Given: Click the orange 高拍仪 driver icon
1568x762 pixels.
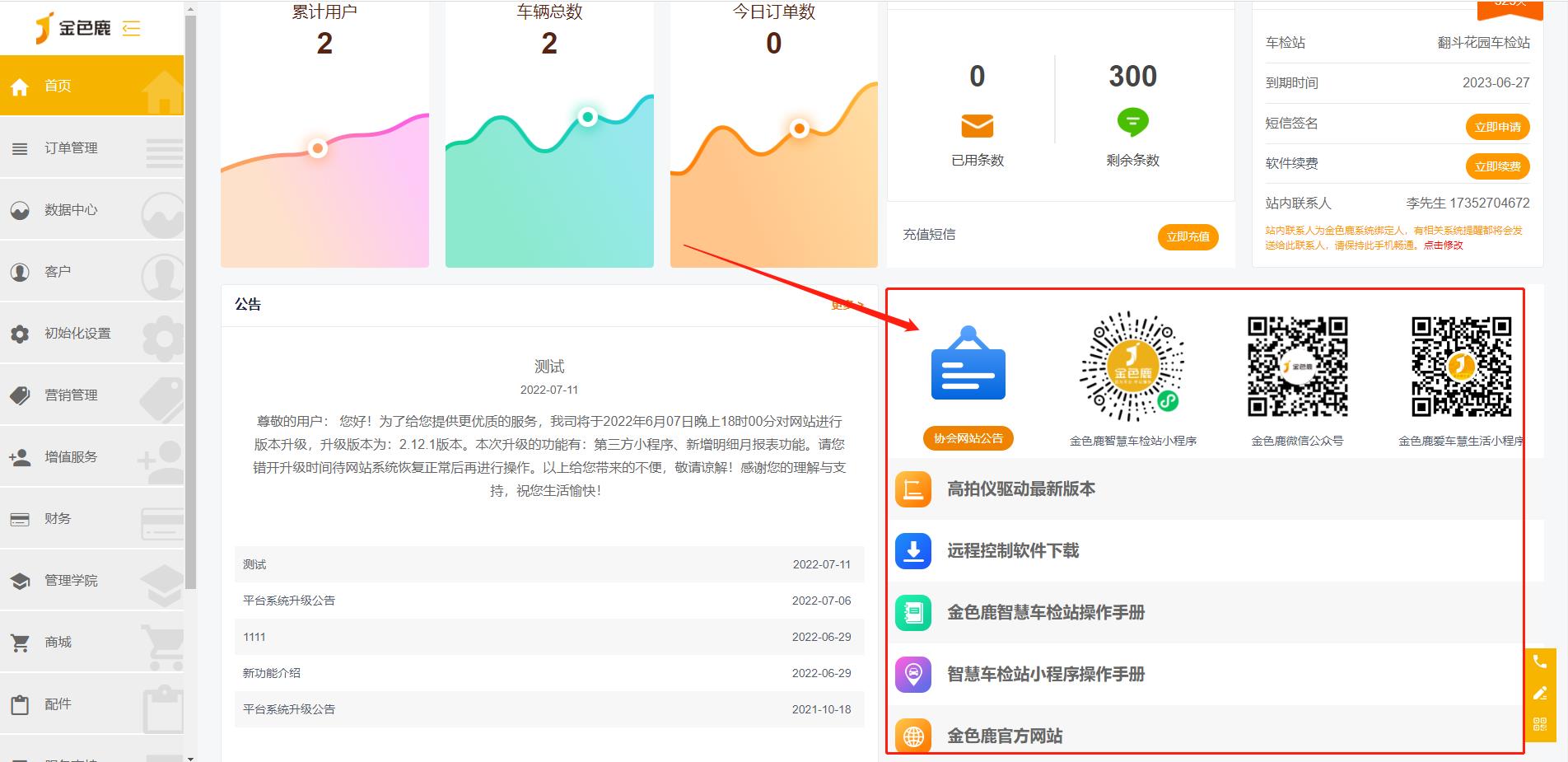Looking at the screenshot, I should [913, 489].
